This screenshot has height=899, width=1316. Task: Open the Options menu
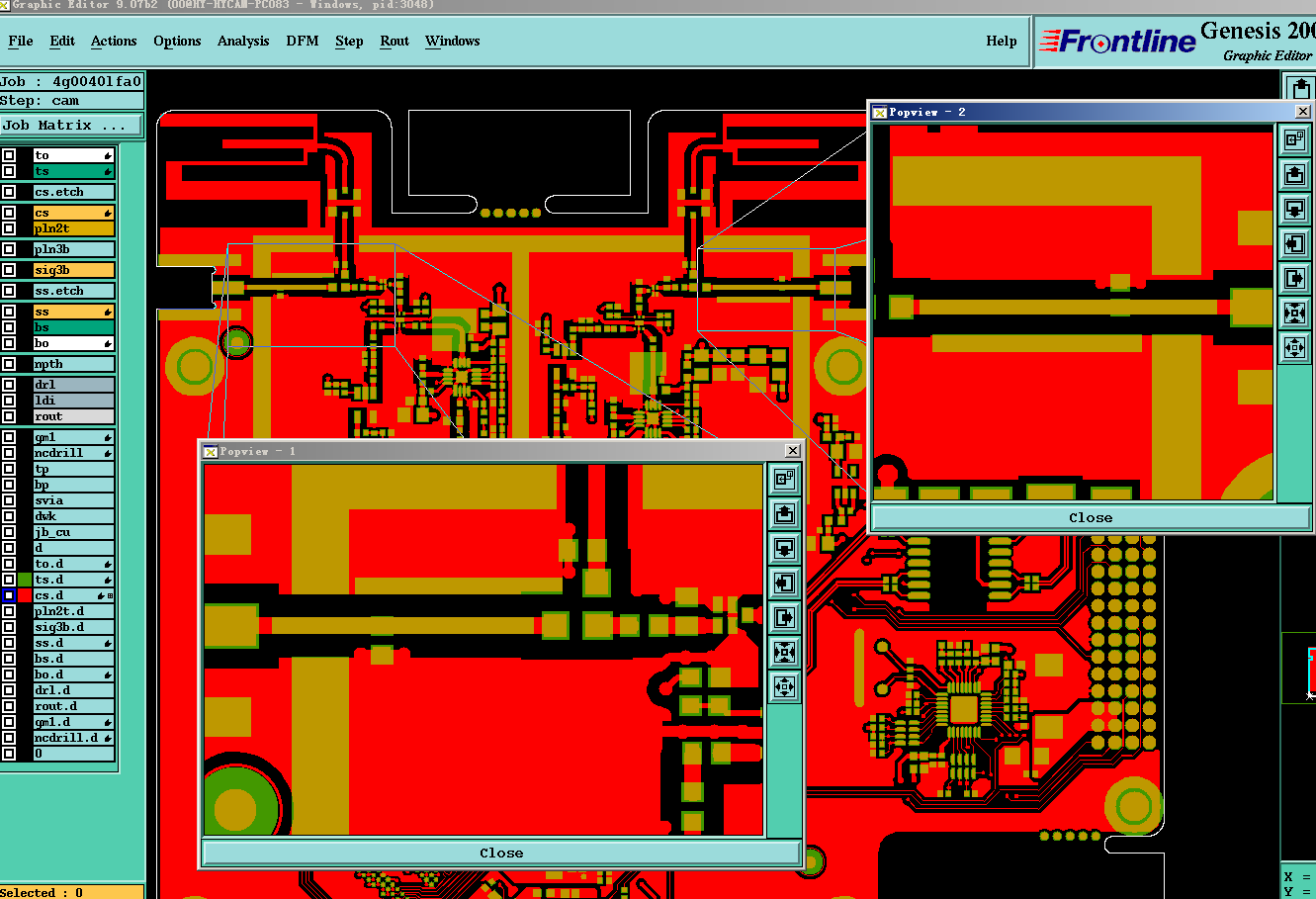[177, 41]
